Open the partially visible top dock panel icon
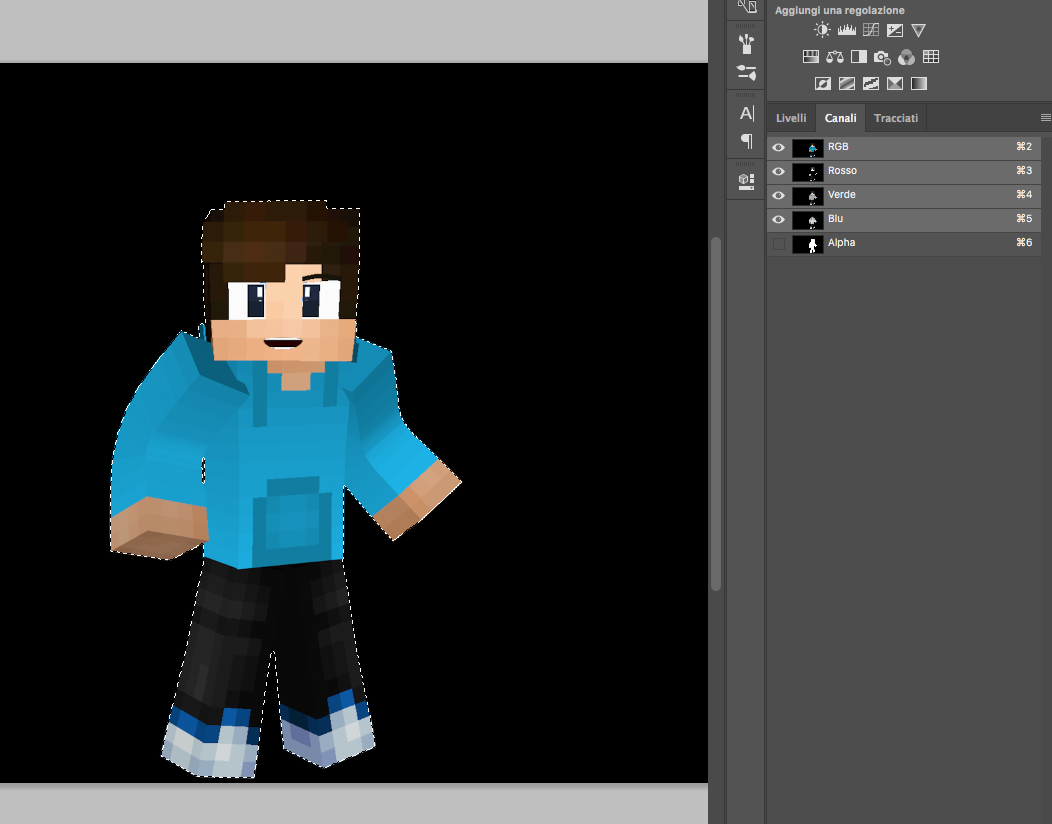 [x=747, y=6]
